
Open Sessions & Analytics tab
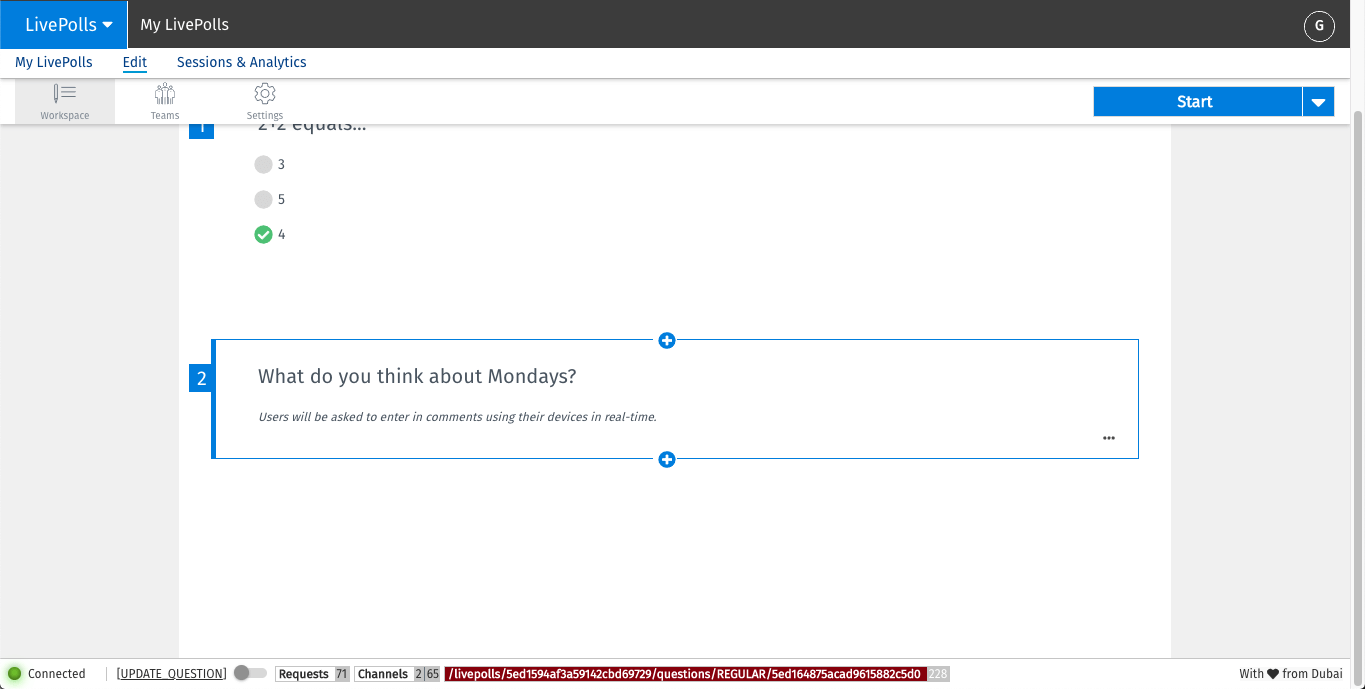(x=242, y=62)
